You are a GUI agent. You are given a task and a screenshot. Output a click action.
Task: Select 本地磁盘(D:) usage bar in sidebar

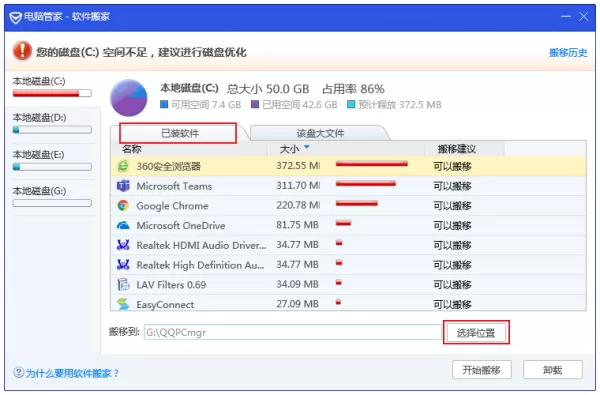[52, 130]
